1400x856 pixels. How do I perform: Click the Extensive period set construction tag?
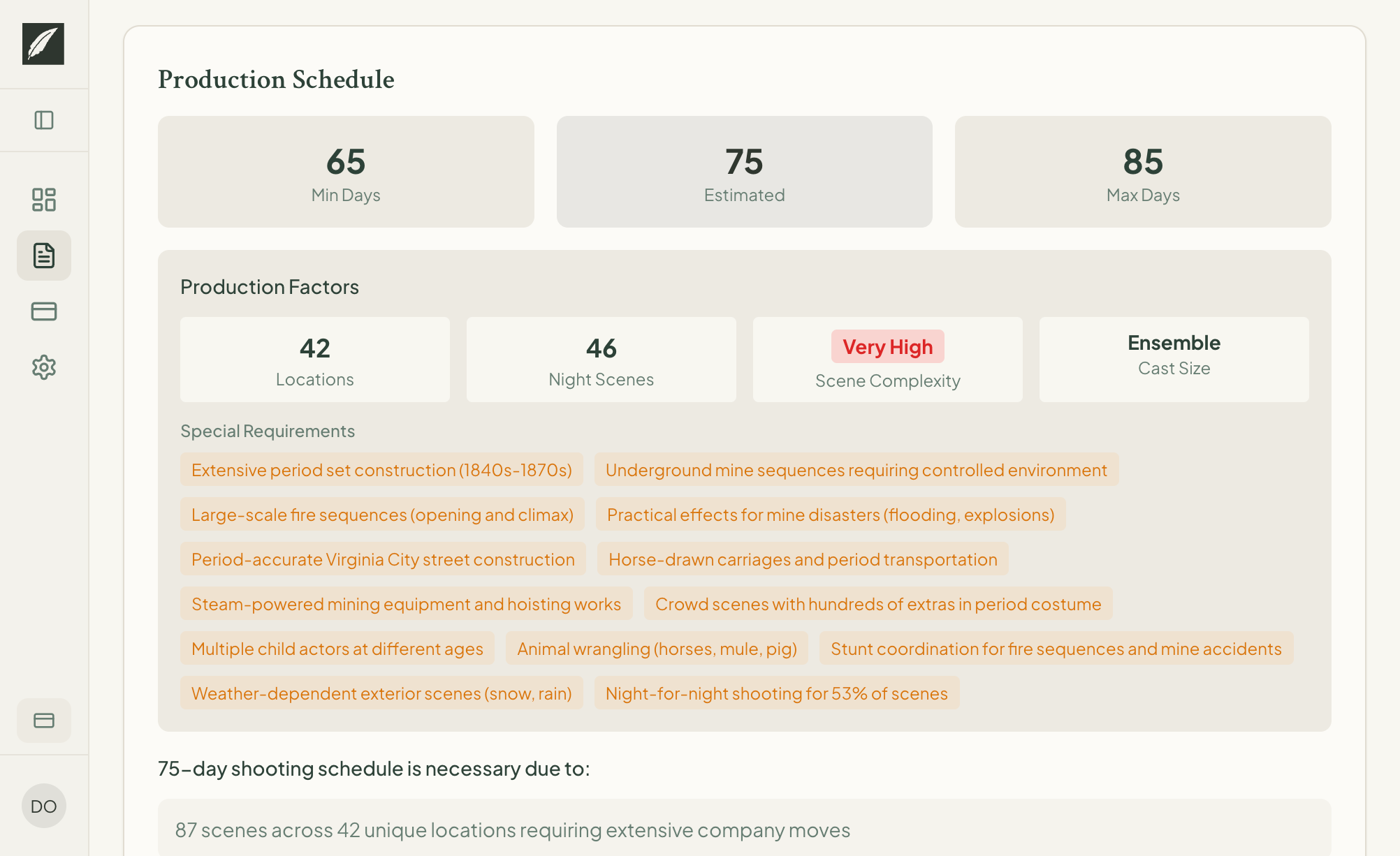(x=381, y=470)
